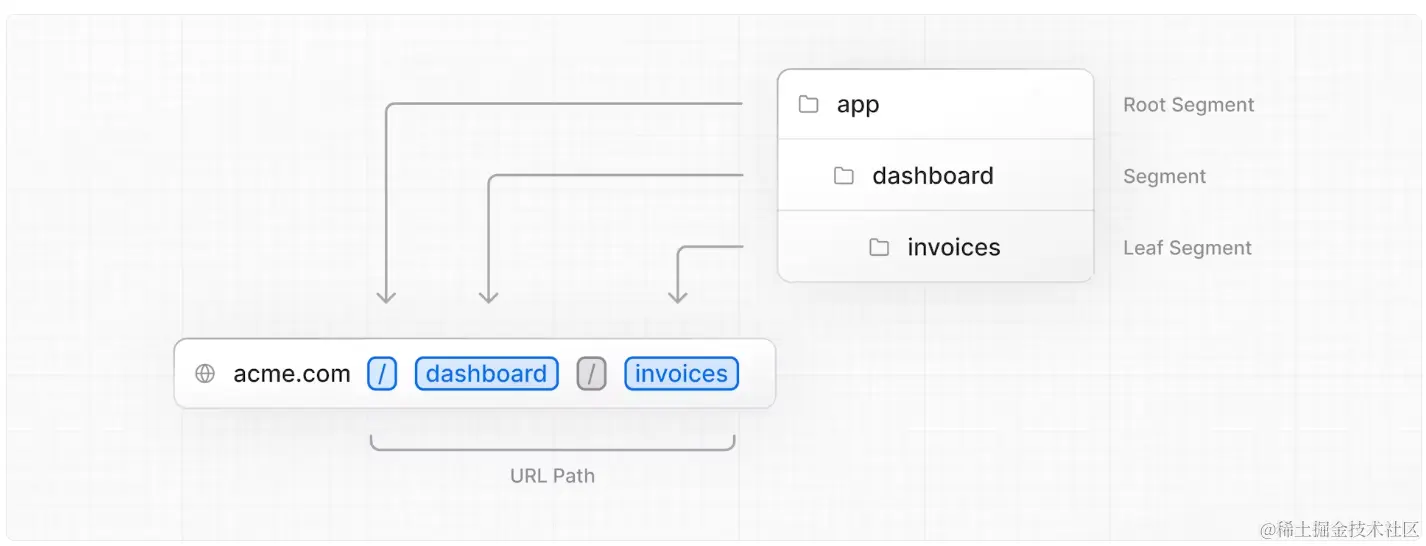1426x546 pixels.
Task: Click the Segment label beside dashboard row
Action: [1164, 177]
